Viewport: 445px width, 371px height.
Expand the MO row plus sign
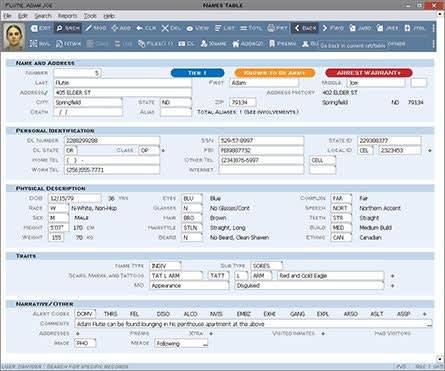pyautogui.click(x=393, y=286)
